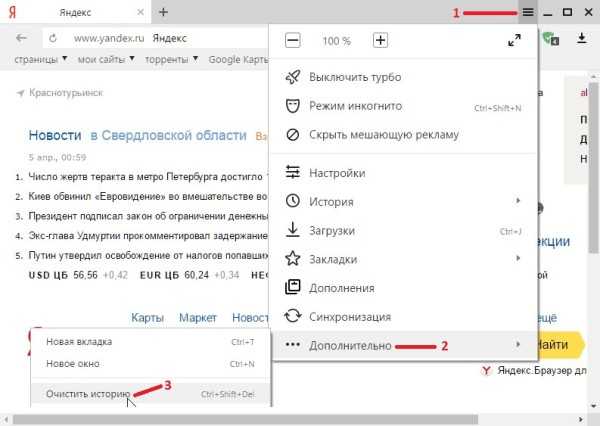Select Очистить историю in submenu
The height and width of the screenshot is (426, 600).
click(88, 393)
